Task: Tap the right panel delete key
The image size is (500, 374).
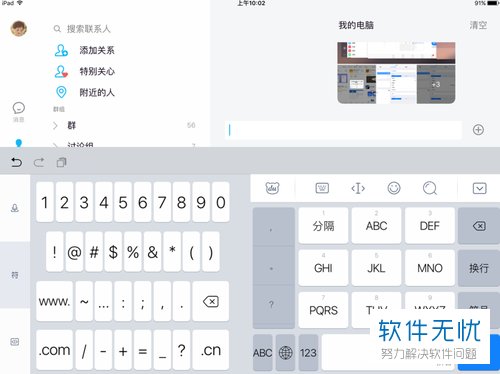Action: [x=479, y=226]
